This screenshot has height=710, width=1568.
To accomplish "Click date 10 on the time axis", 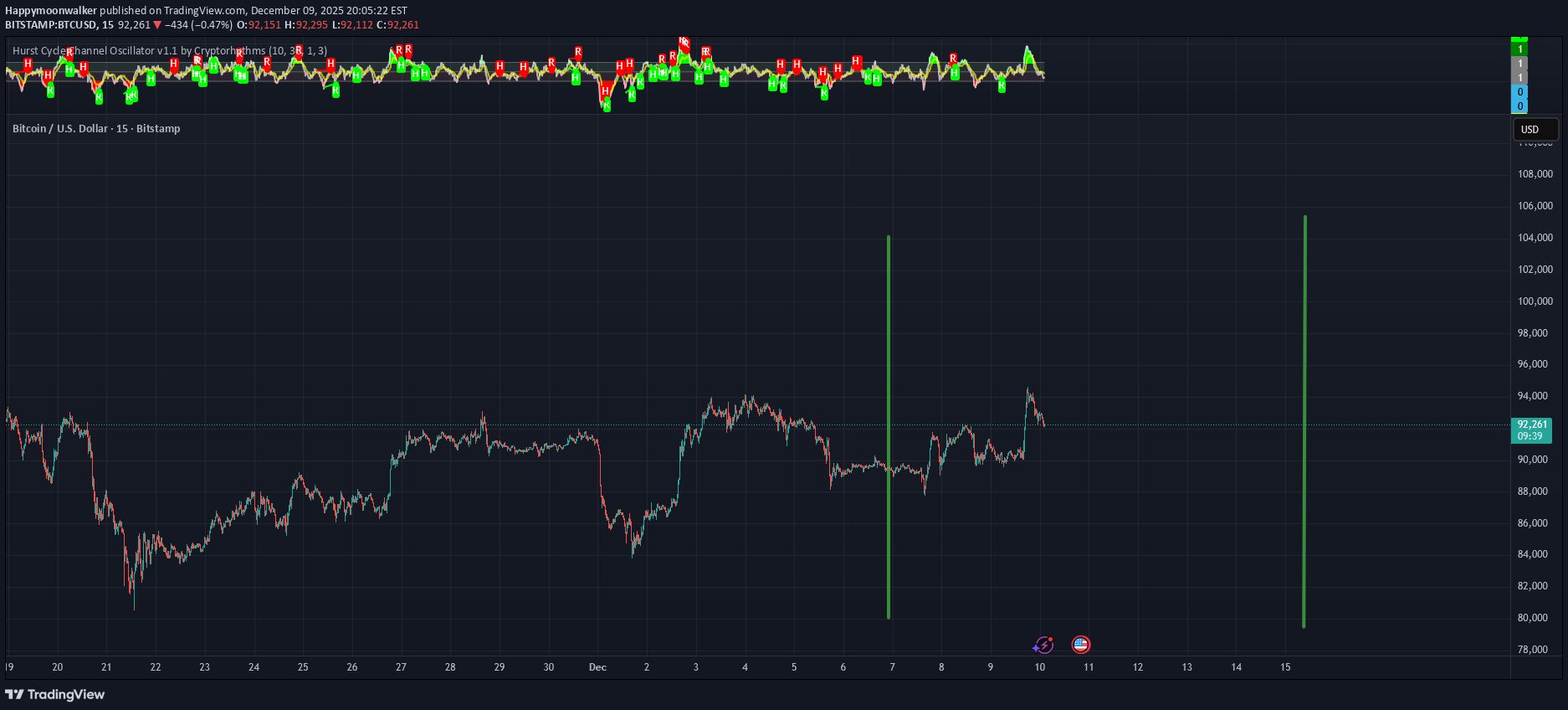I will click(1039, 667).
